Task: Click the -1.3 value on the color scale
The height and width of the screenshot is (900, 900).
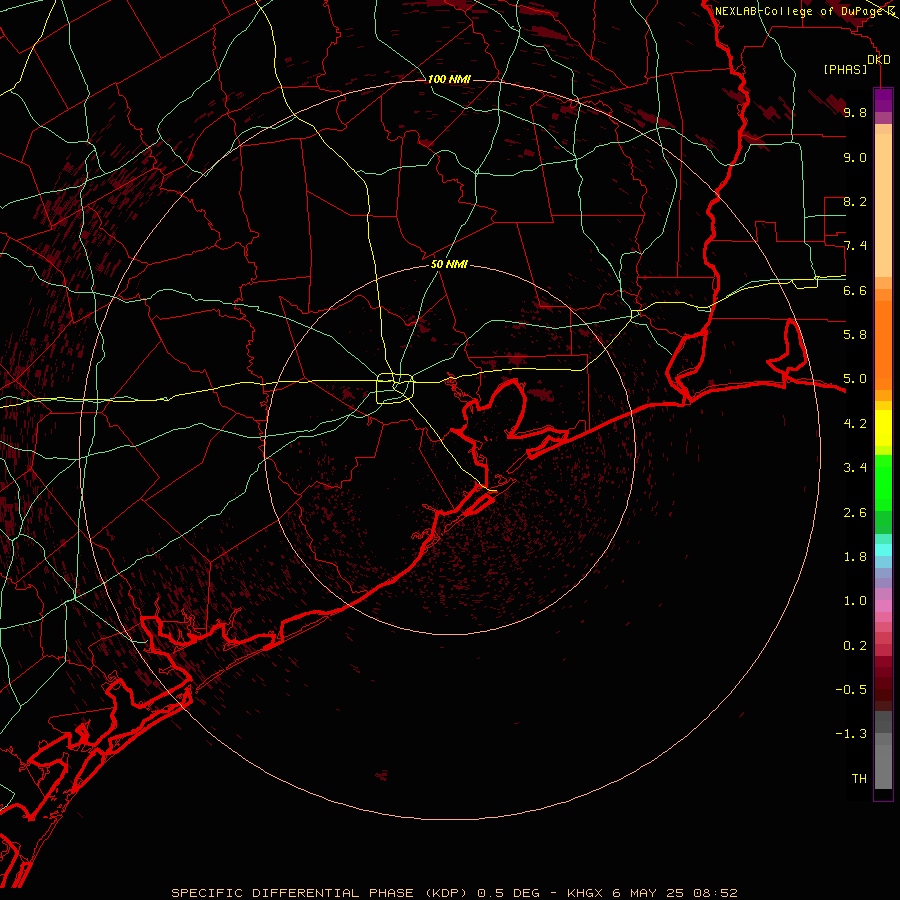Action: (851, 734)
